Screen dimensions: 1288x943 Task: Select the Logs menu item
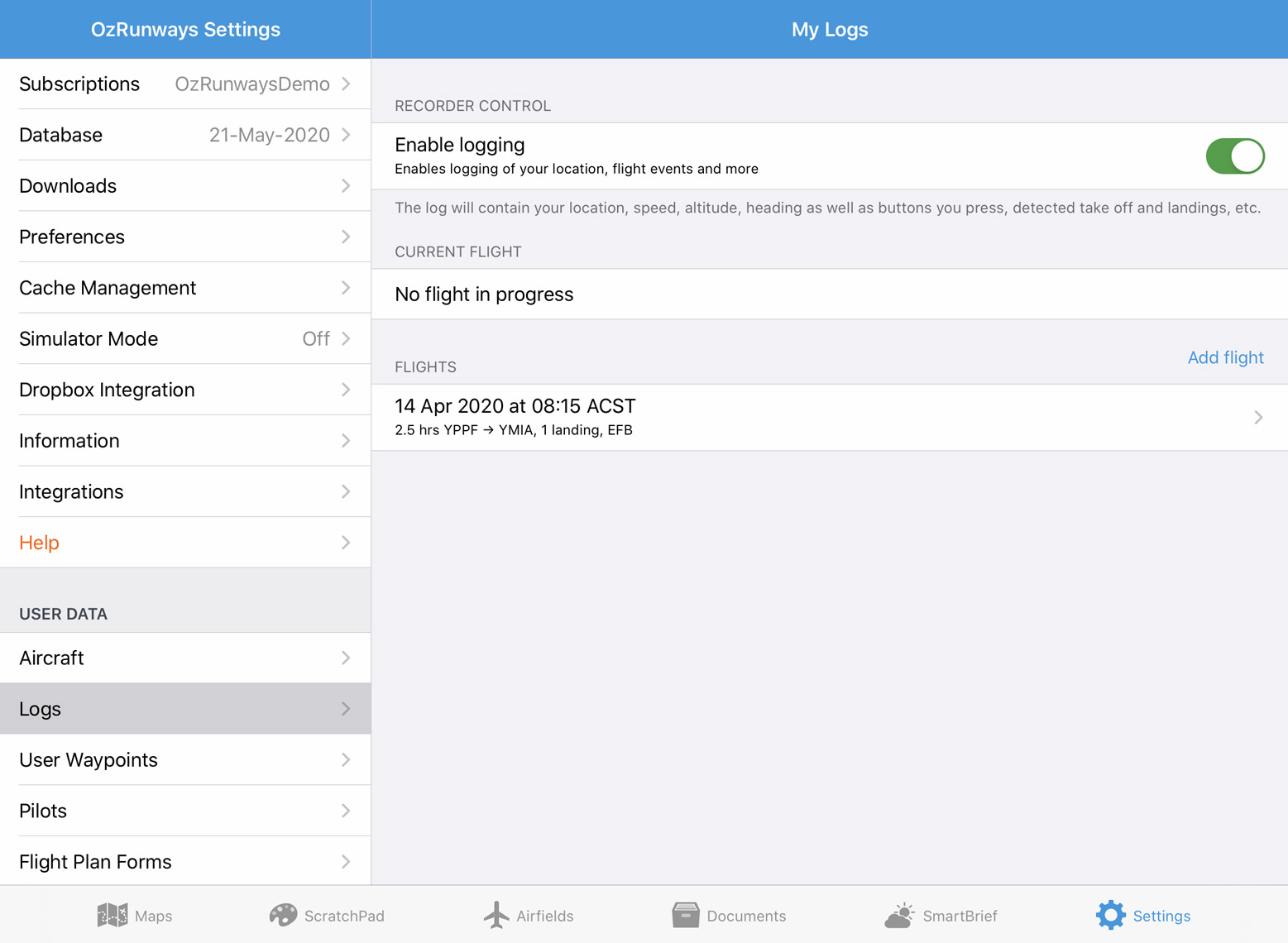tap(185, 709)
